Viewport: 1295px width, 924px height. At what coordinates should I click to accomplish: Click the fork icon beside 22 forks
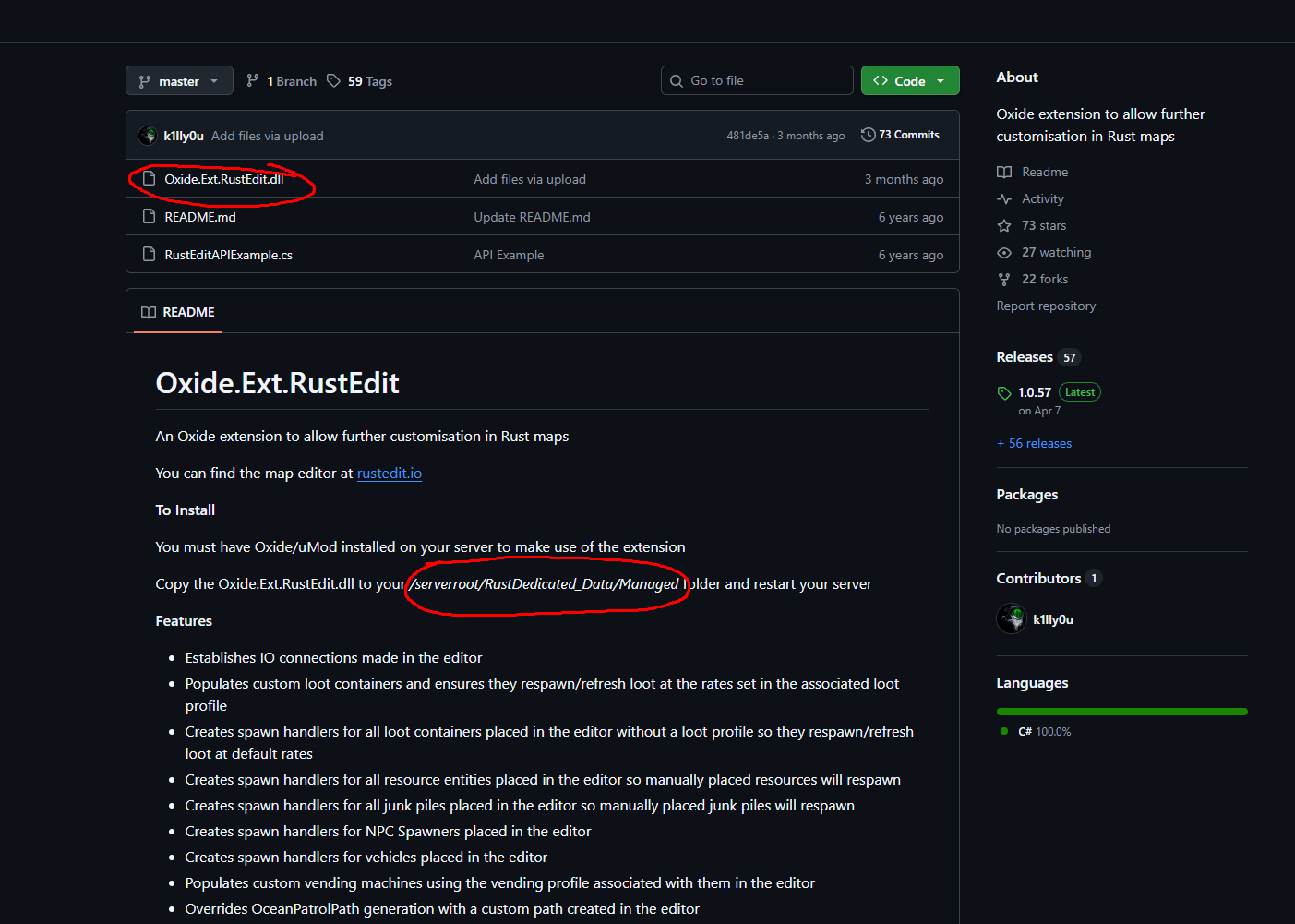[1004, 279]
